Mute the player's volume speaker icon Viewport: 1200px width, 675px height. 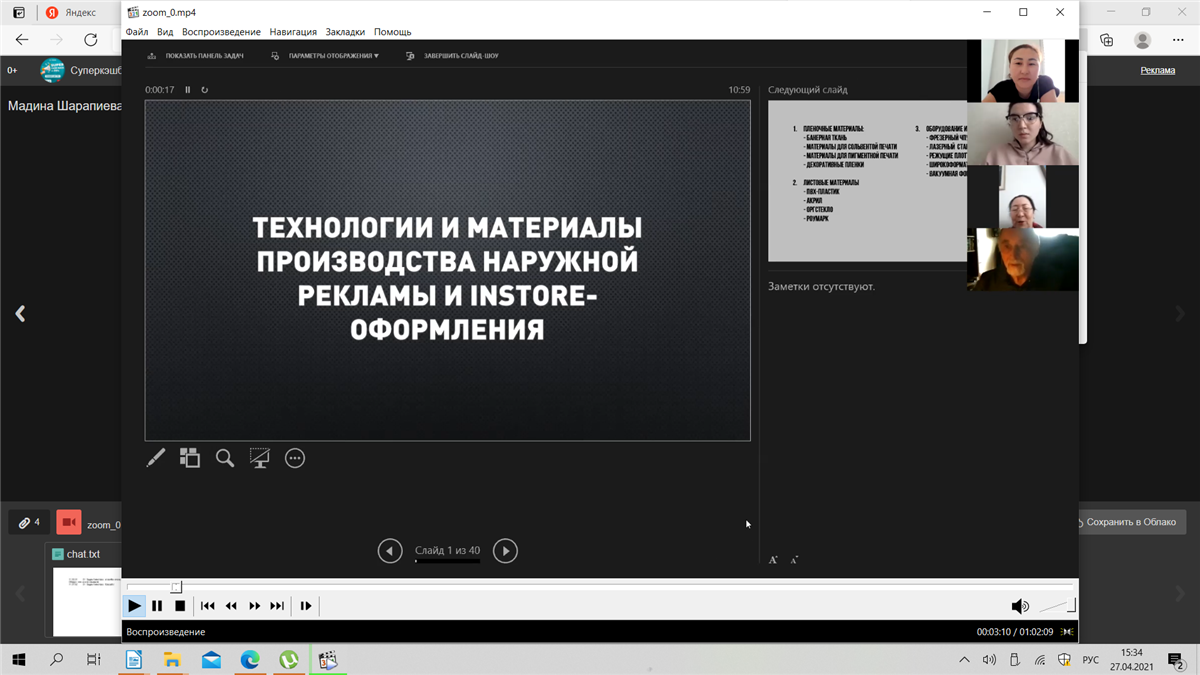tap(1019, 606)
